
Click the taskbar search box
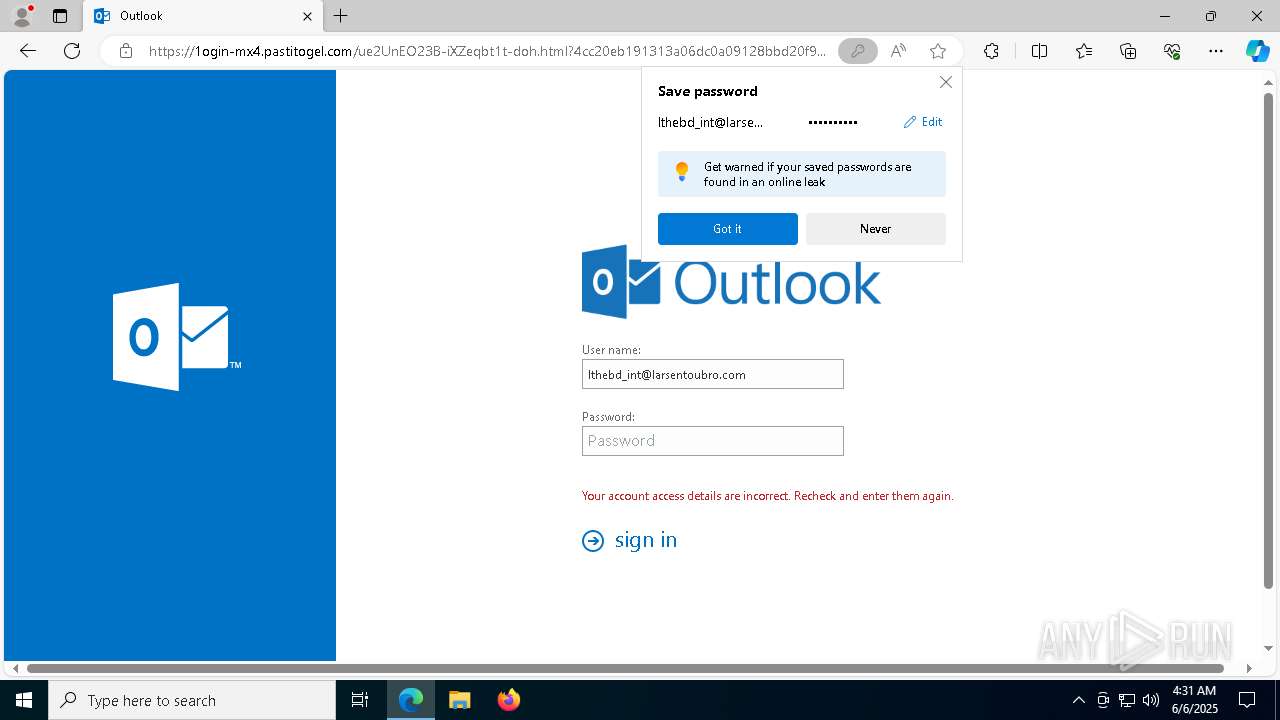click(x=192, y=700)
